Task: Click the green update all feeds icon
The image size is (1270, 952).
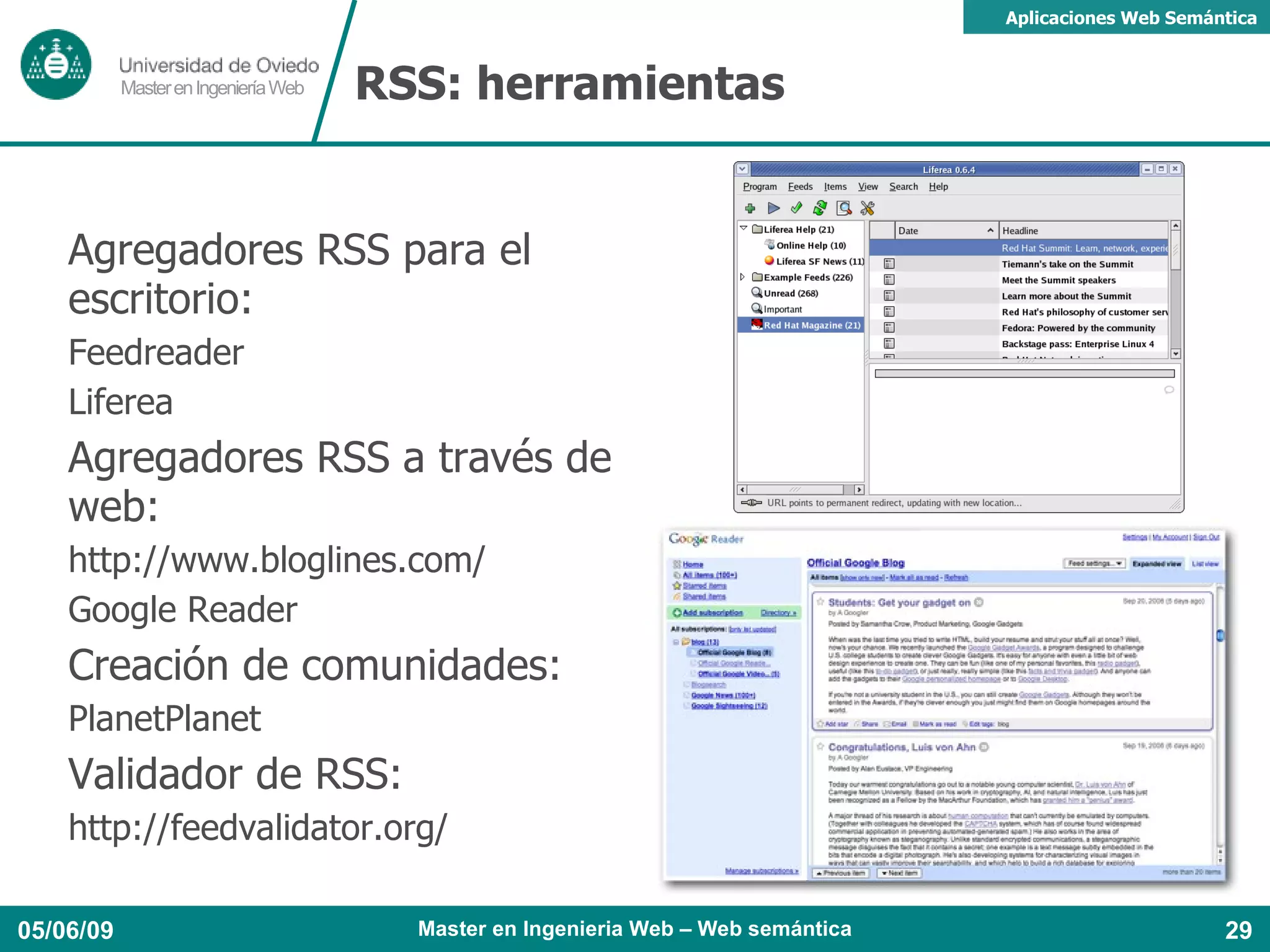Action: pos(820,208)
